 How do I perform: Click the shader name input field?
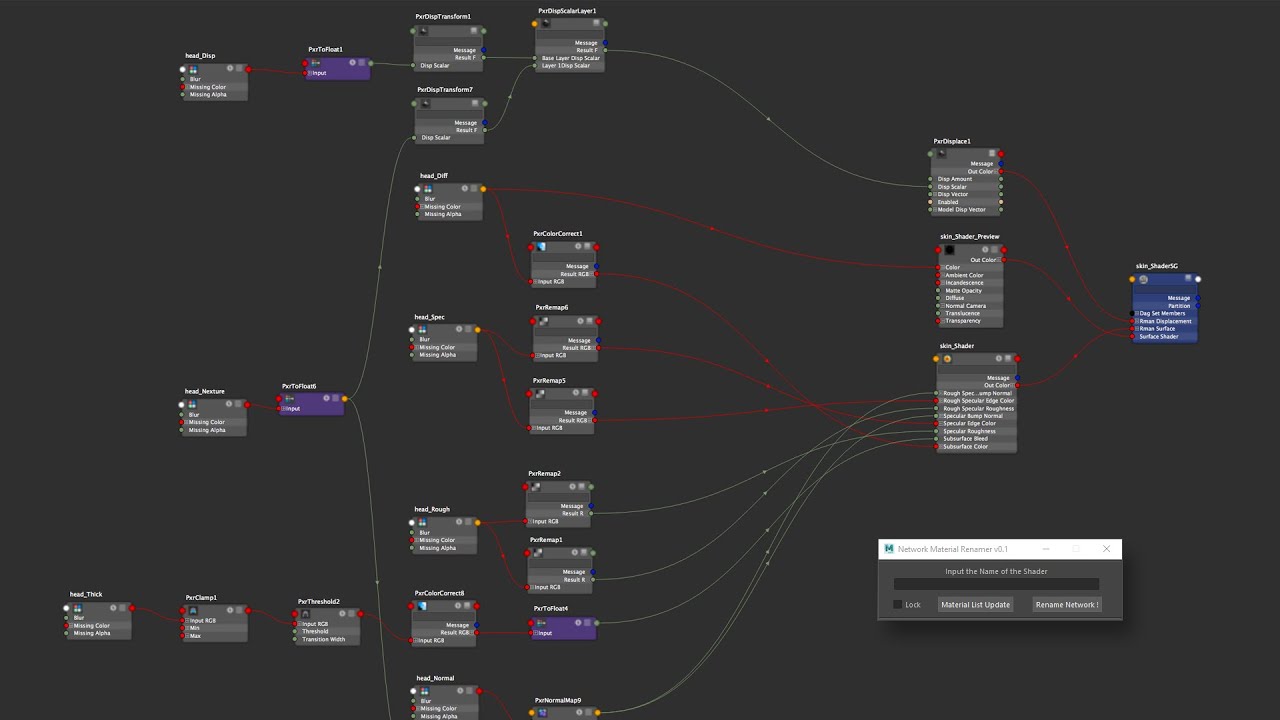(x=996, y=584)
